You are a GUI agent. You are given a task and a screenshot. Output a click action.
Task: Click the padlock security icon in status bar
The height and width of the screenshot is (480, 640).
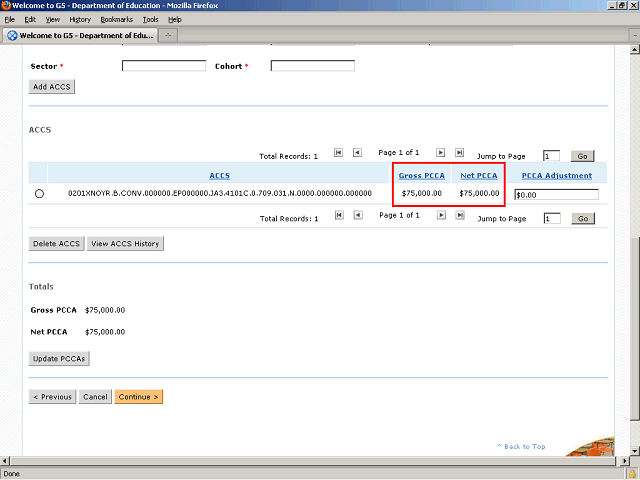(632, 474)
